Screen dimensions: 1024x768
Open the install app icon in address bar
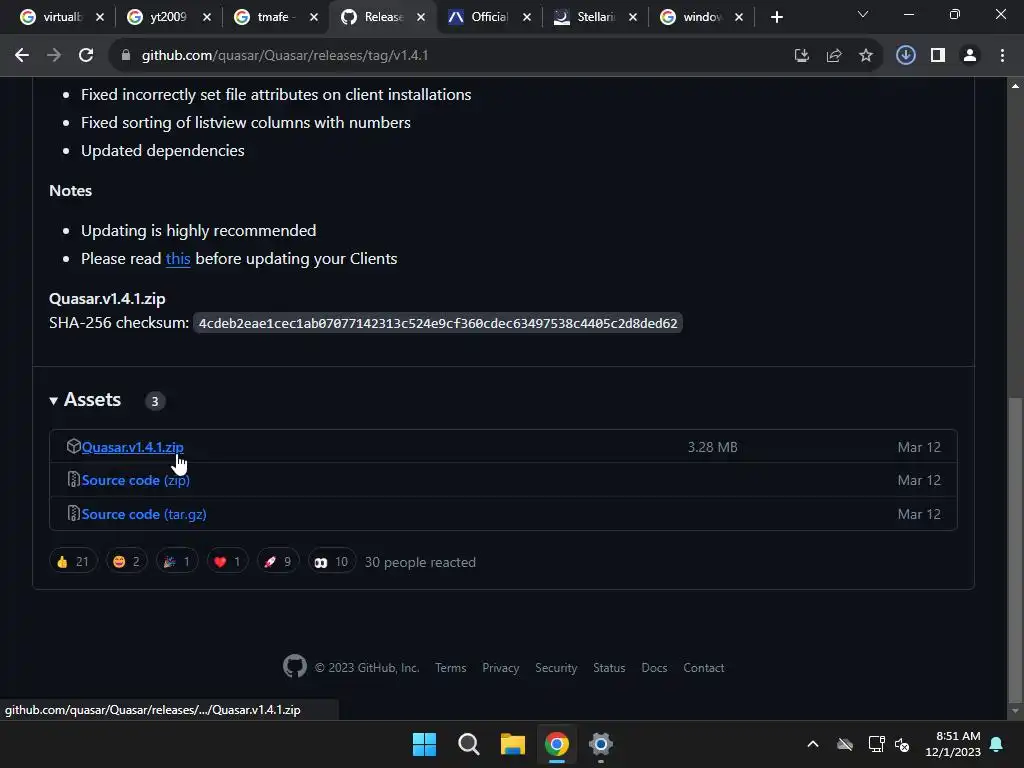[801, 56]
